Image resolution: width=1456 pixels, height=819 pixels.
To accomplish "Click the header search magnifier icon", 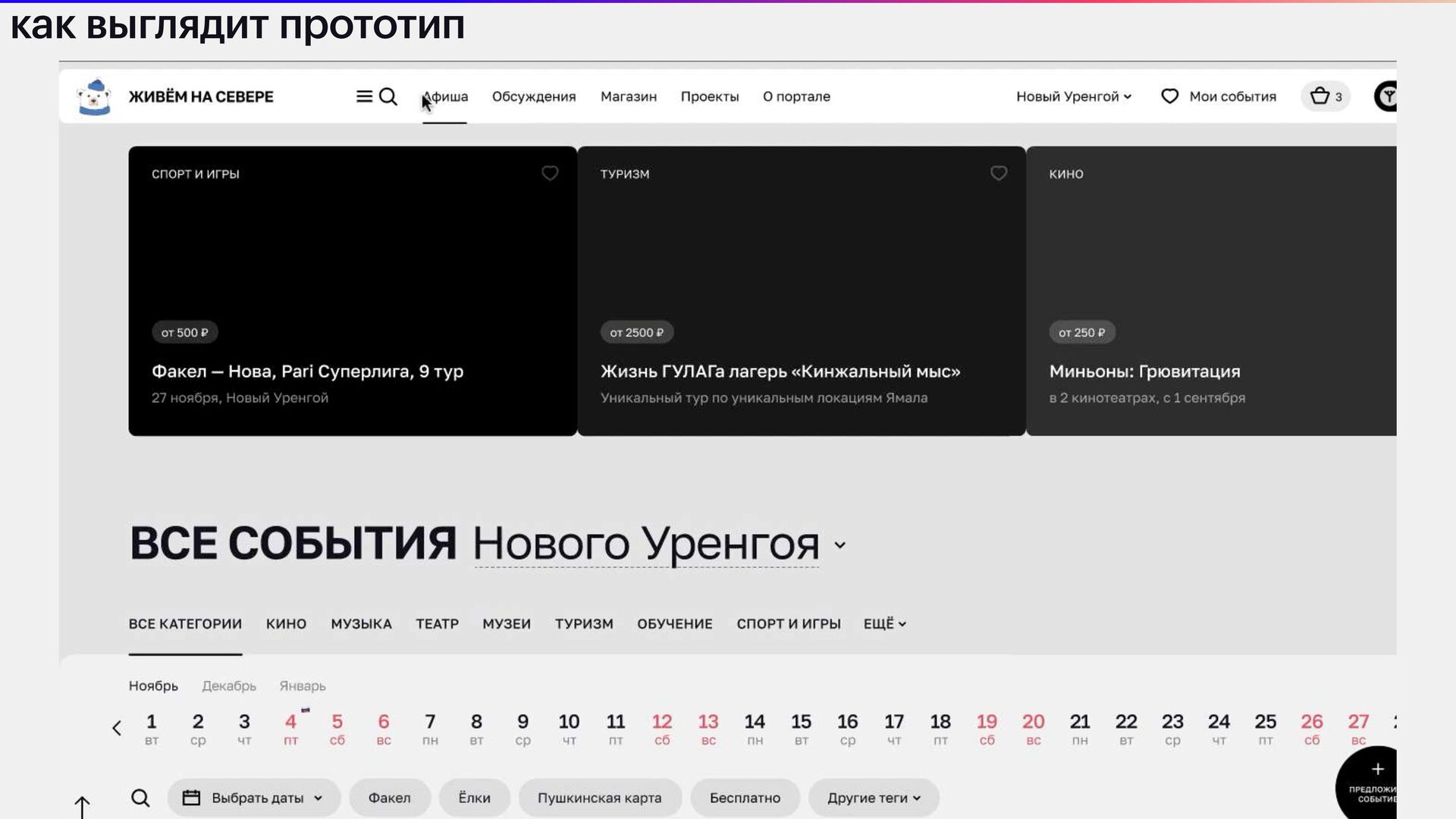I will [388, 96].
